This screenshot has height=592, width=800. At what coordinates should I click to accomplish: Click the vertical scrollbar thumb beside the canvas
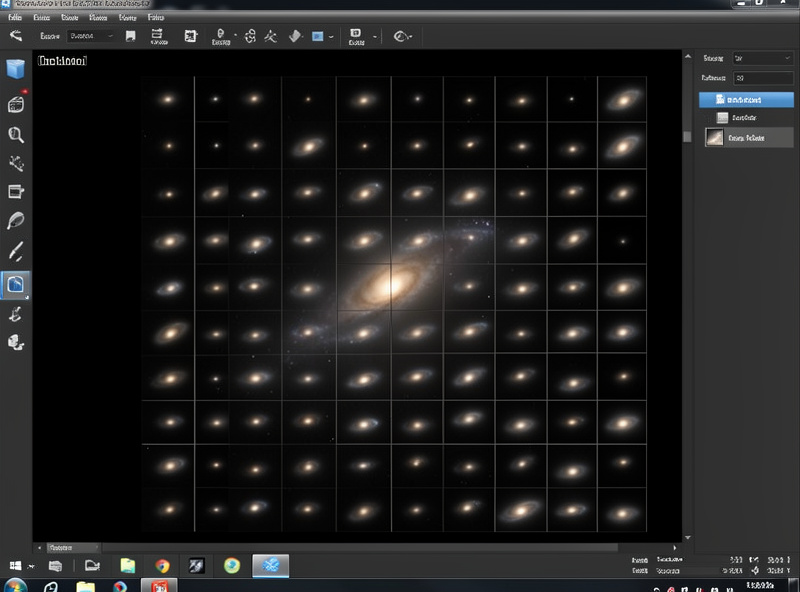(687, 137)
